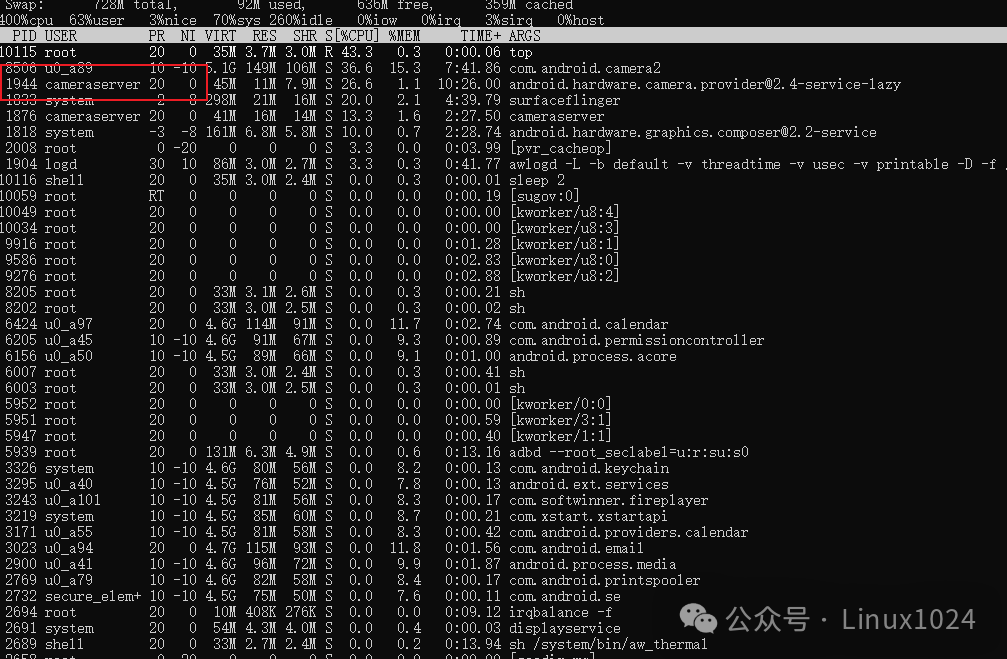Select the VIRT column header

220,36
